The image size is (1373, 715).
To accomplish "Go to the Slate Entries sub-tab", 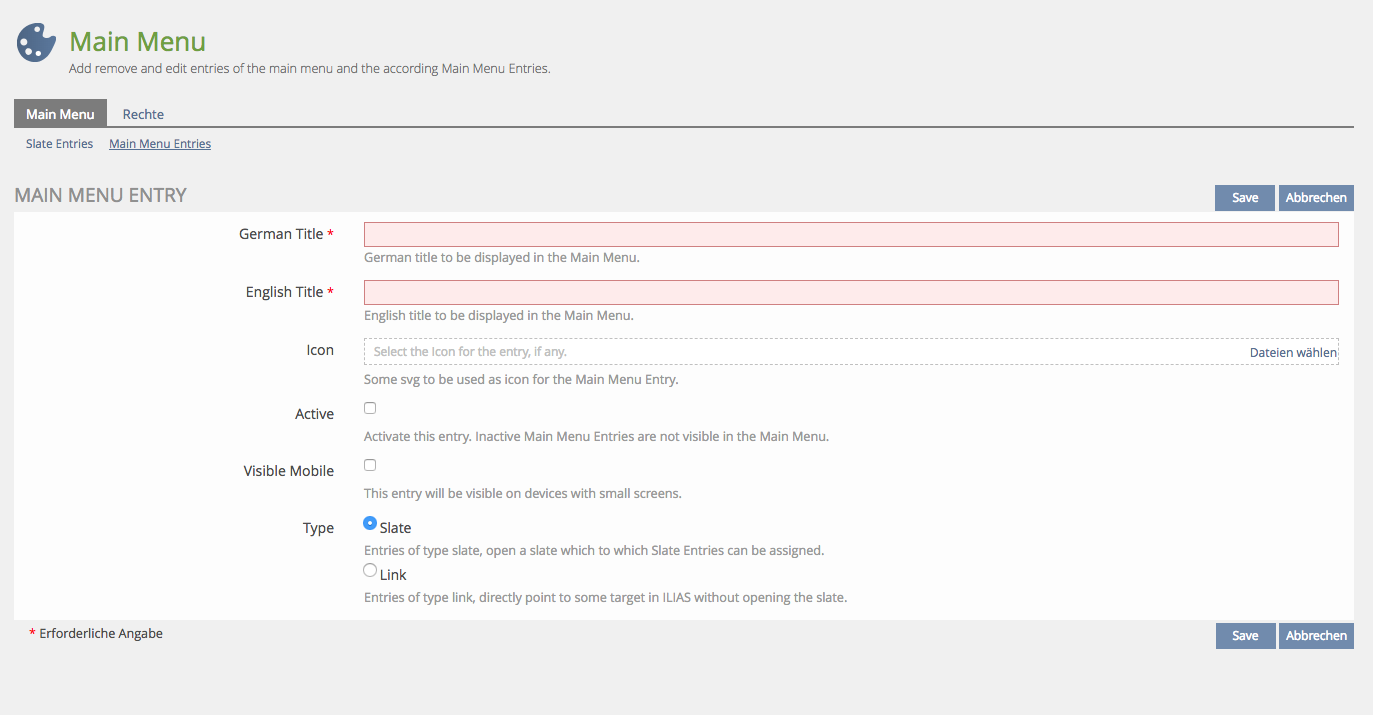I will pyautogui.click(x=59, y=144).
